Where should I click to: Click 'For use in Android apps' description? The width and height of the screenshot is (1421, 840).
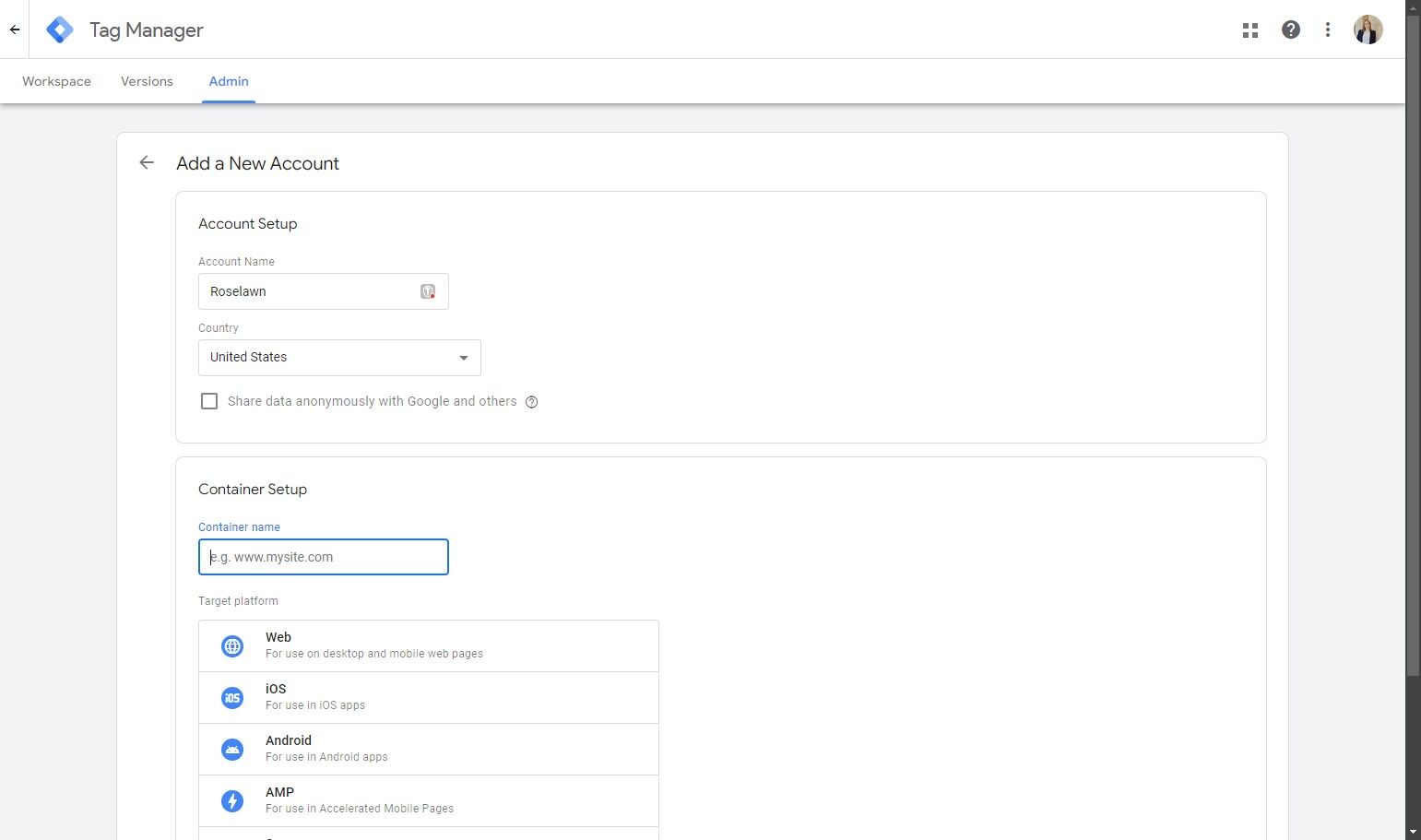click(326, 757)
